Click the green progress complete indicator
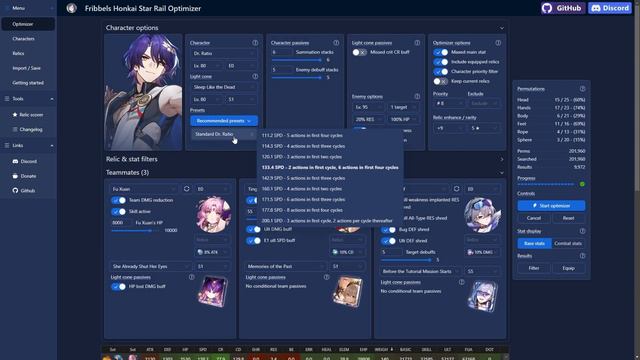This screenshot has width=640, height=360. 582,184
